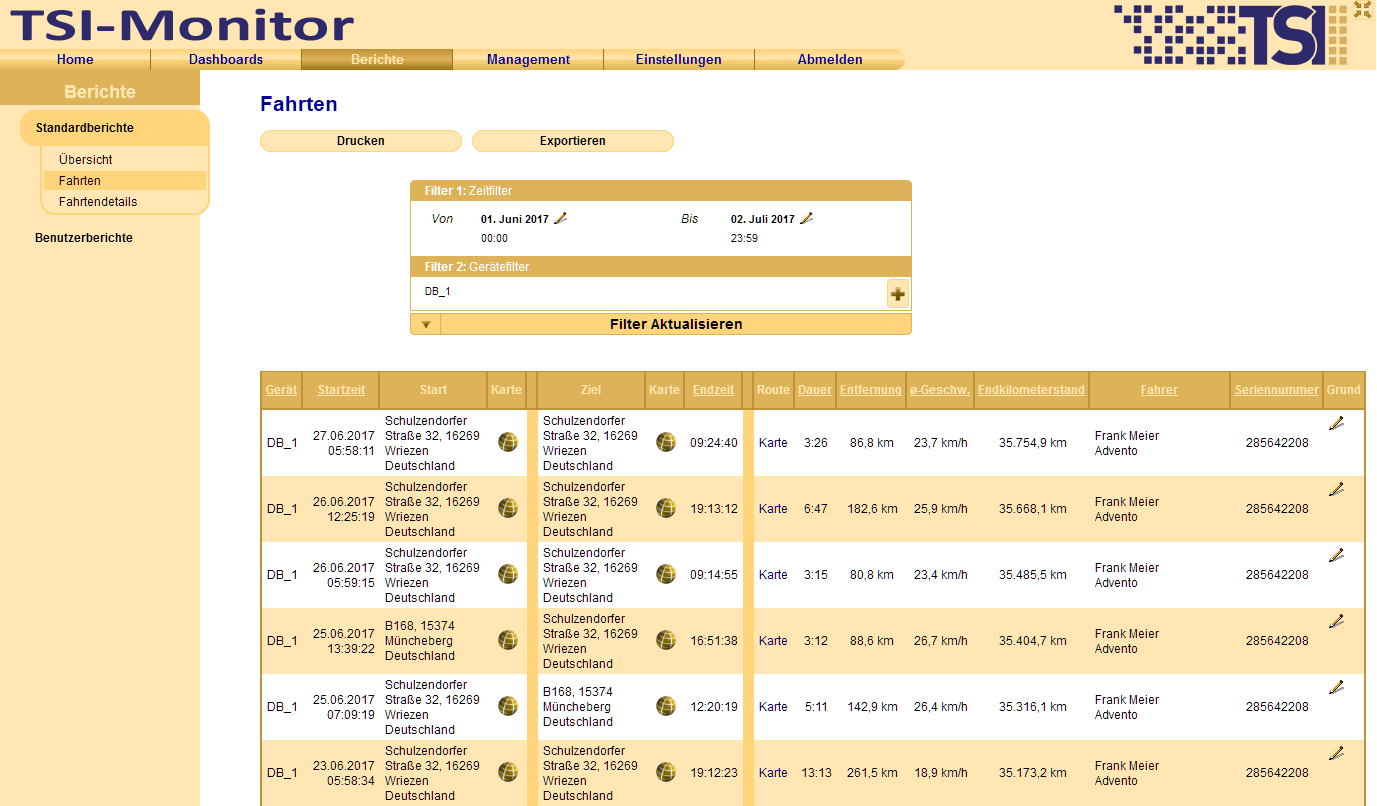The image size is (1377, 806).
Task: Open start map globe for 25.06.2017 07:09:19 trip
Action: coord(508,706)
